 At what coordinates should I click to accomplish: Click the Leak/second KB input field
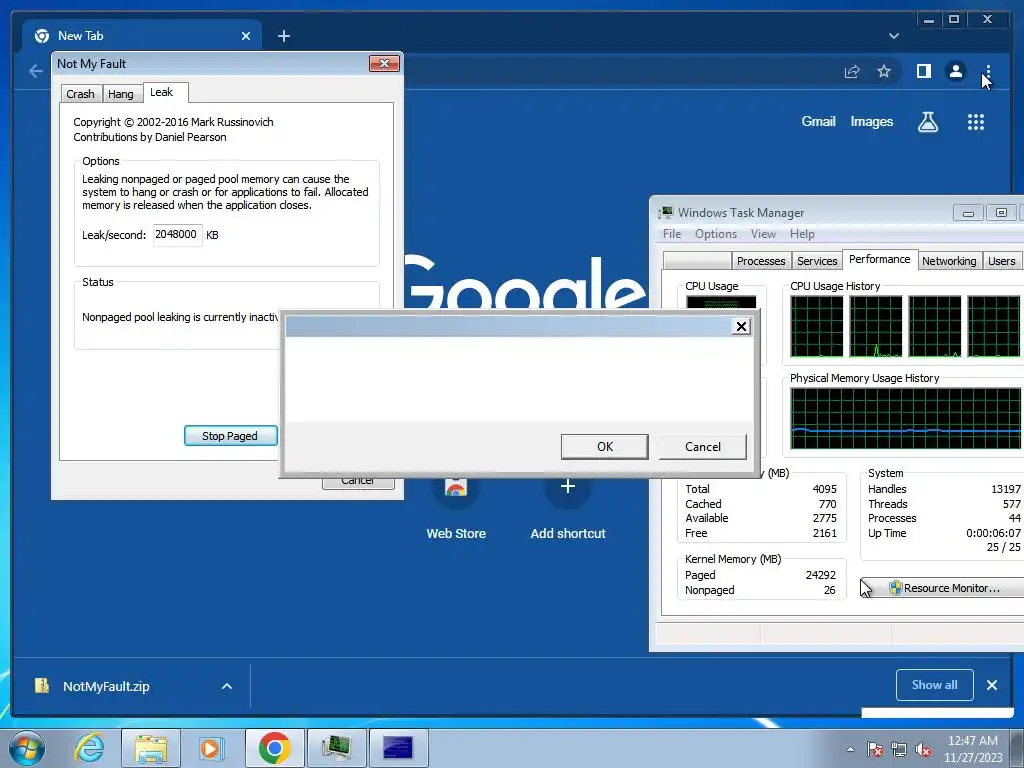point(178,234)
